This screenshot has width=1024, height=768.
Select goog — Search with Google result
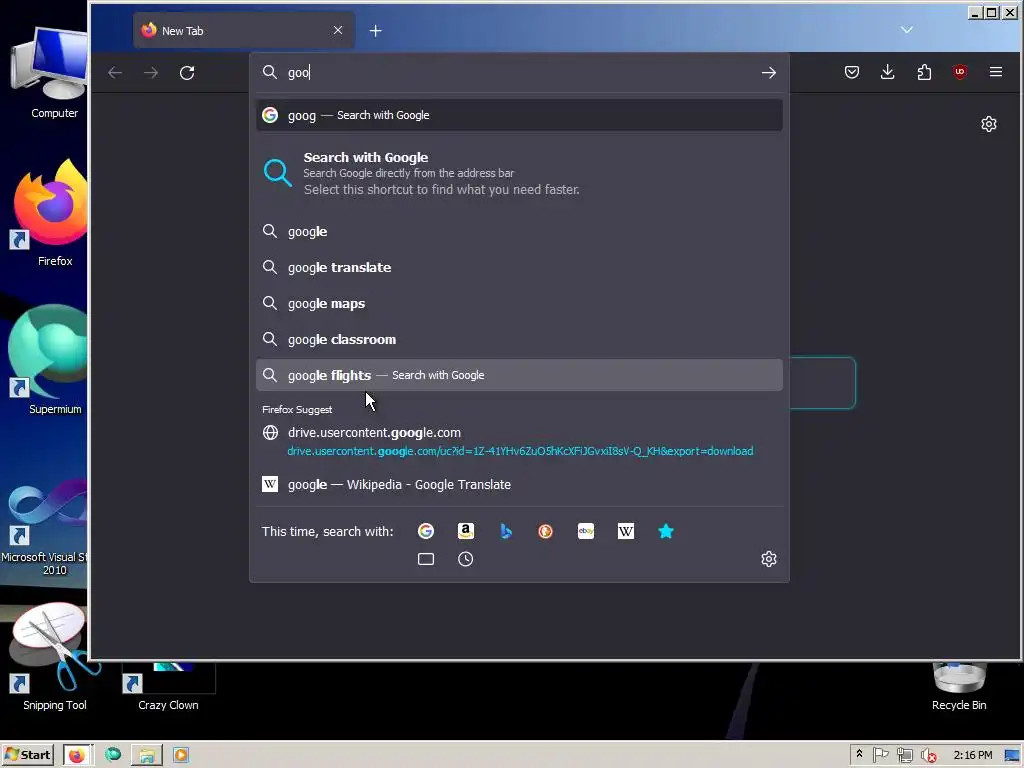pyautogui.click(x=519, y=115)
